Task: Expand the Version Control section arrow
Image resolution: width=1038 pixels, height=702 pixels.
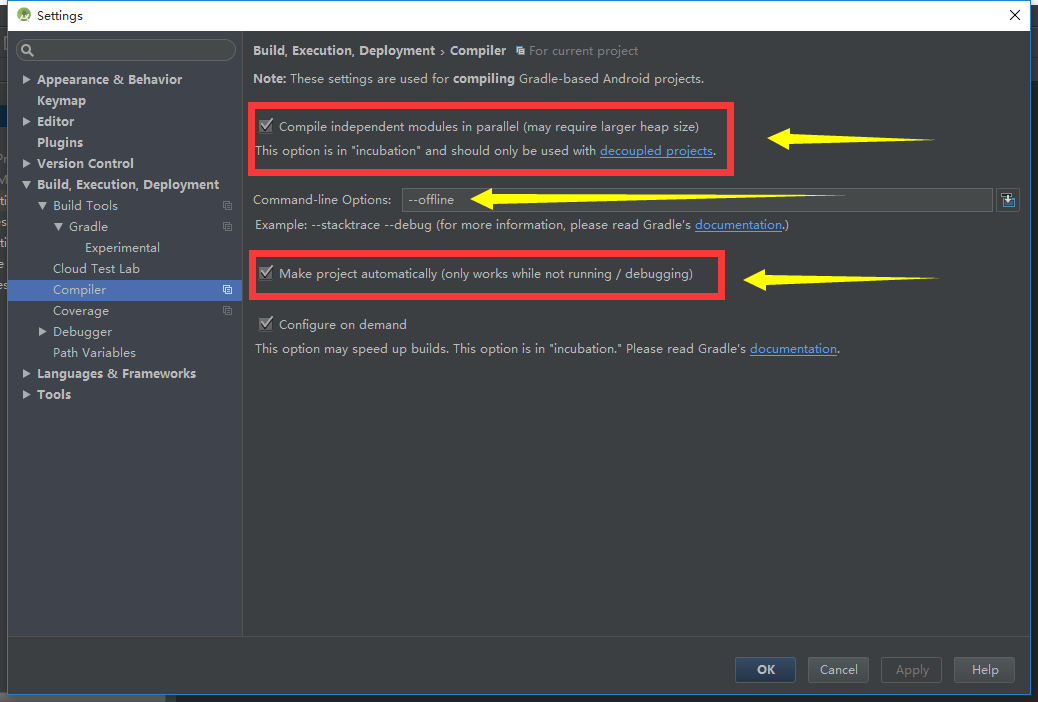Action: [x=26, y=163]
